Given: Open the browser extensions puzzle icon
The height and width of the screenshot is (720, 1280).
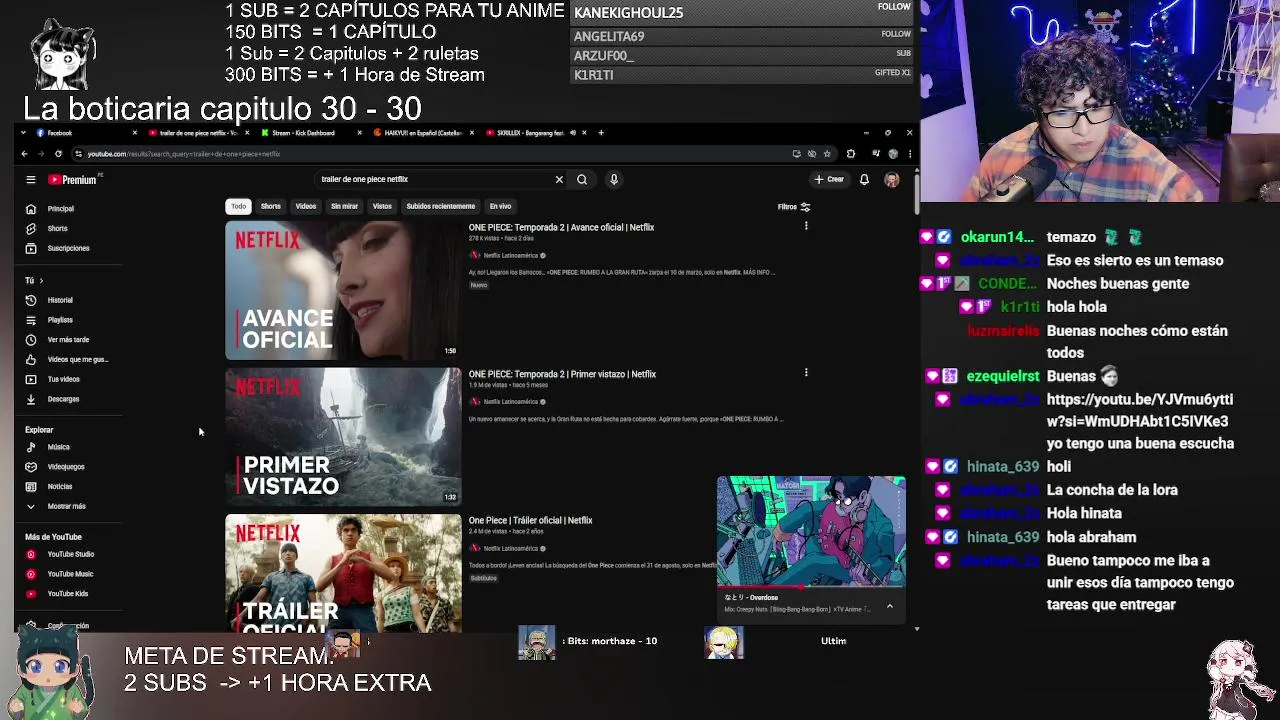Looking at the screenshot, I should click(851, 154).
